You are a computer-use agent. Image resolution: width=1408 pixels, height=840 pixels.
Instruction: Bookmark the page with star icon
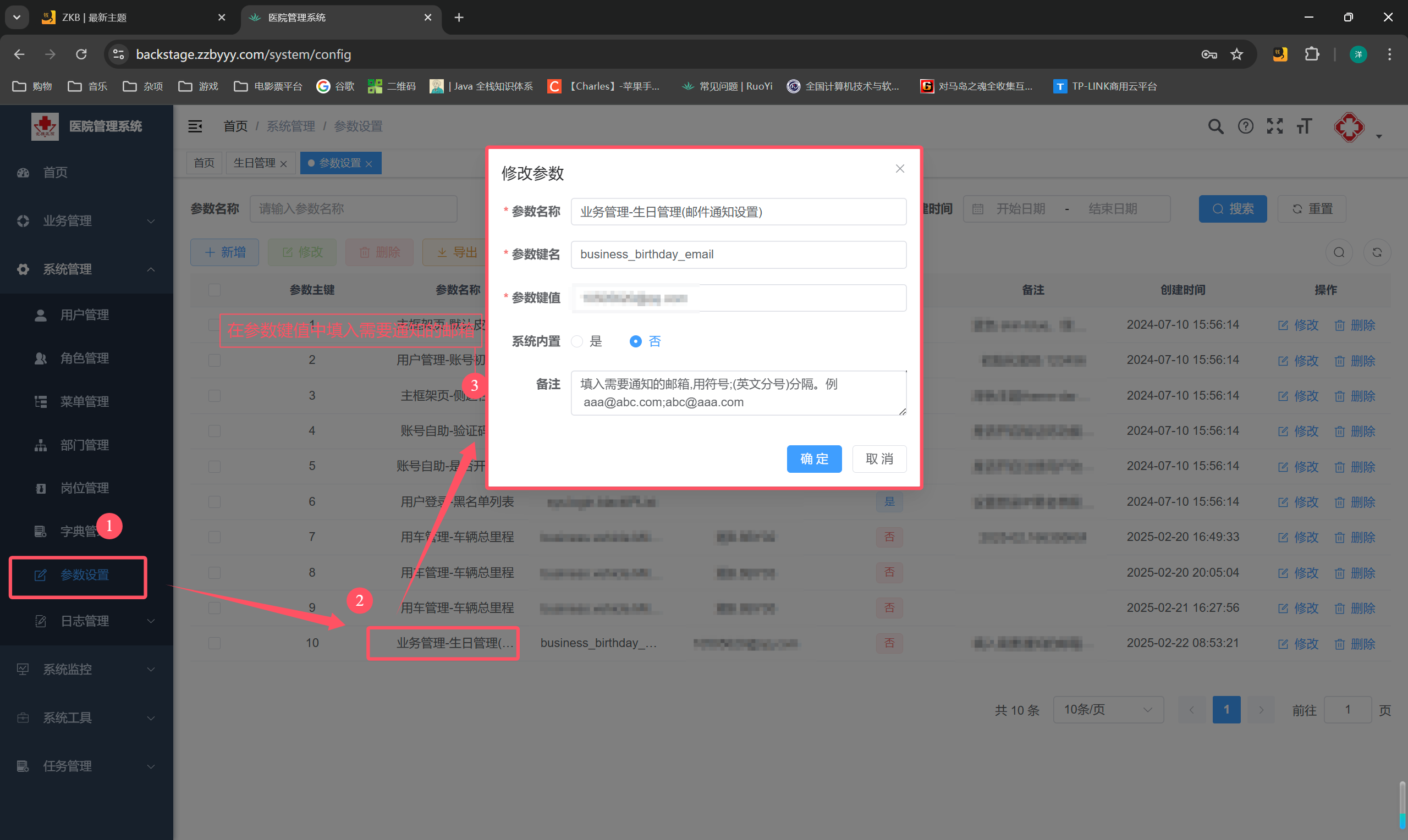1236,54
